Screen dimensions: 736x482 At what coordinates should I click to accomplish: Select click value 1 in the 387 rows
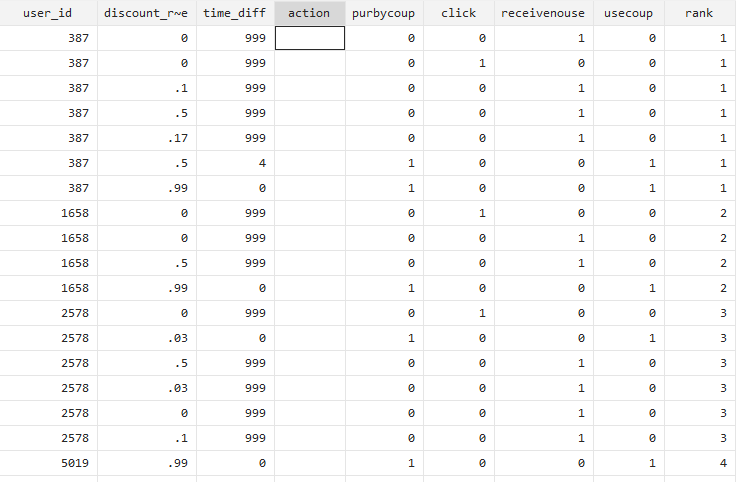pos(459,63)
